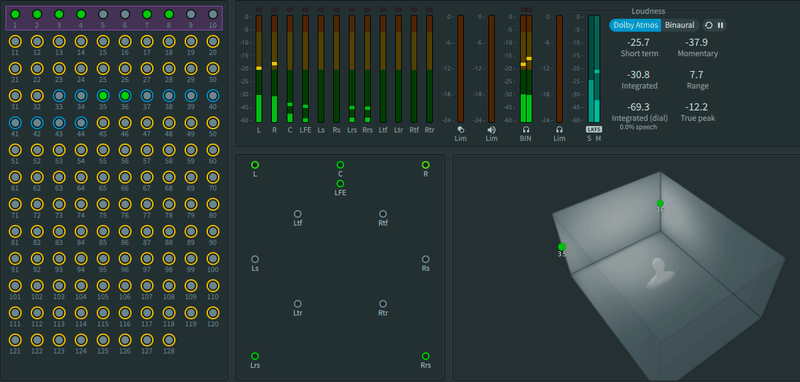Click the Lrs channel level meter

[352, 69]
